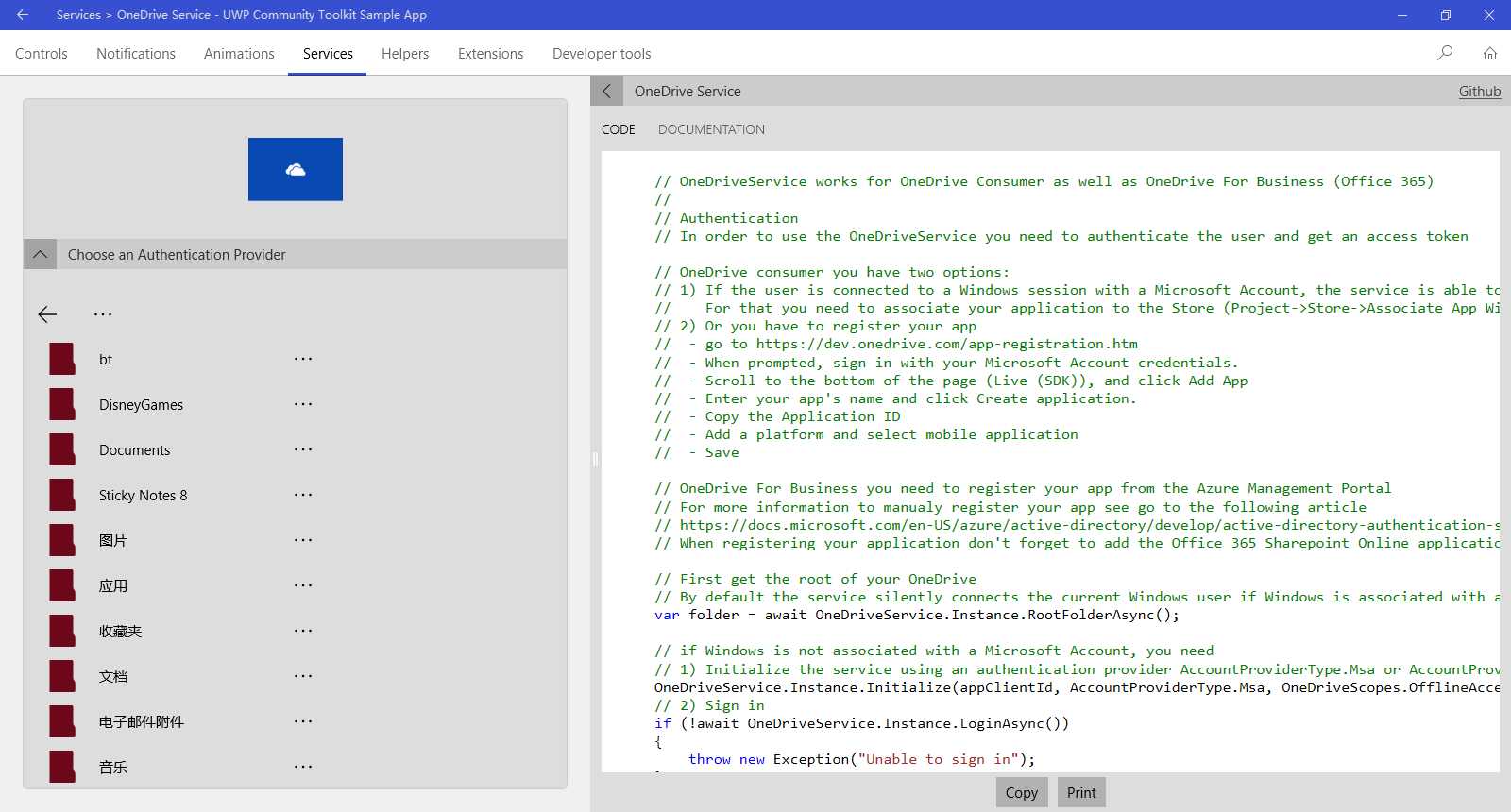Collapse the OneDrive Service pane with chevron

click(607, 91)
